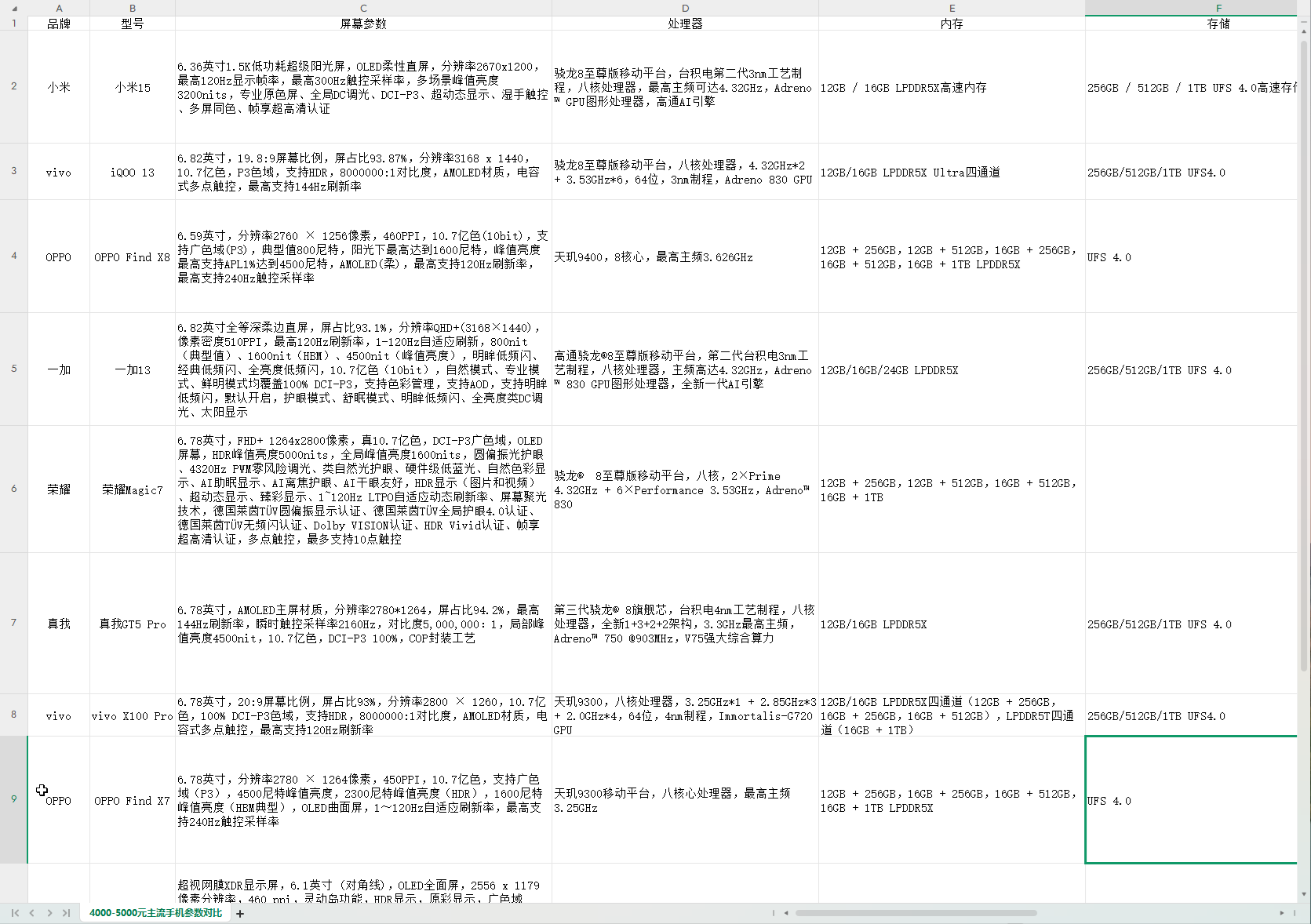Viewport: 1311px width, 924px height.
Task: Select row 3 header
Action: (x=14, y=172)
